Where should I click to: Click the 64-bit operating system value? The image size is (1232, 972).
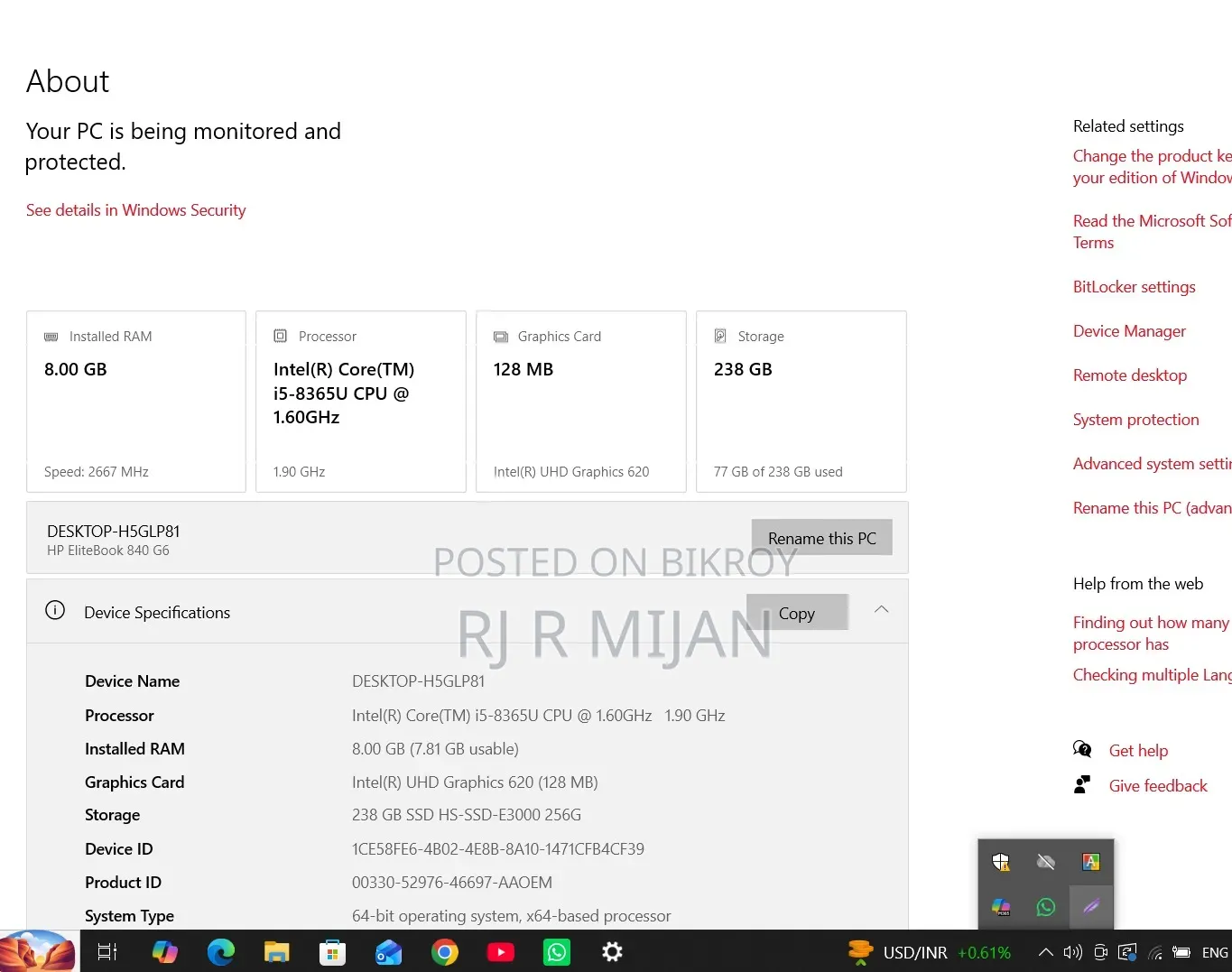(512, 916)
